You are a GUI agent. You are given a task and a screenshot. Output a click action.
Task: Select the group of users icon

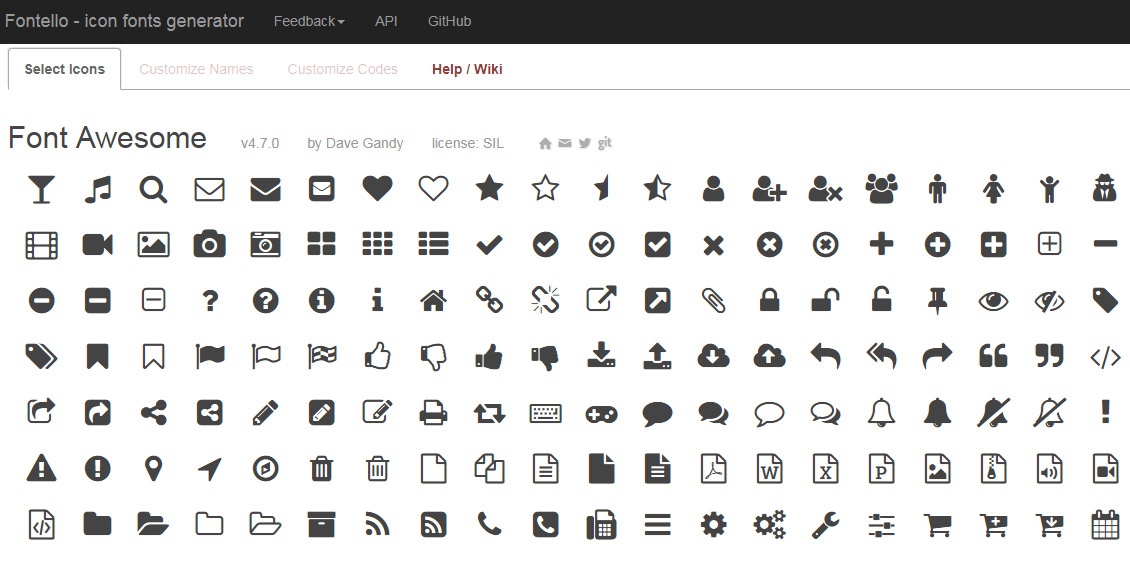coord(881,189)
